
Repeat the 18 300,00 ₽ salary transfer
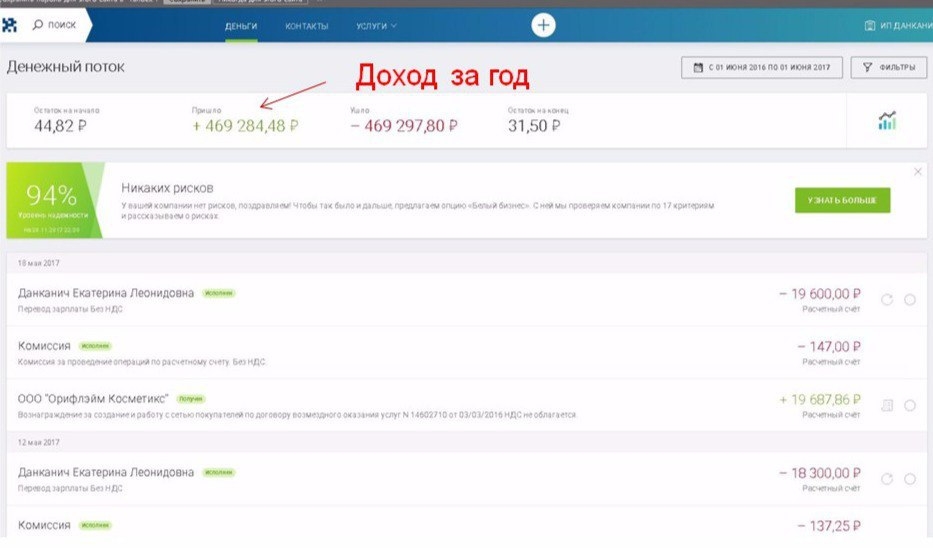[886, 479]
